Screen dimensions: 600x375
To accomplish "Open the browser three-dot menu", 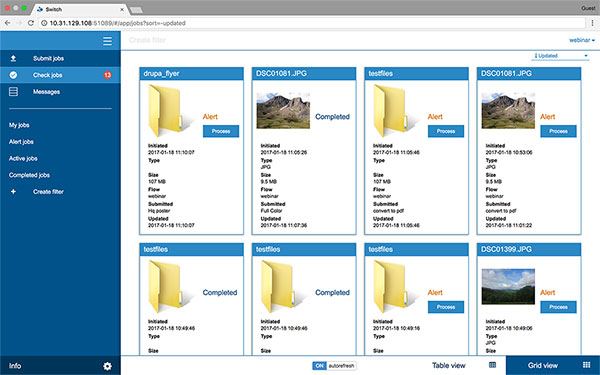I will coord(592,23).
